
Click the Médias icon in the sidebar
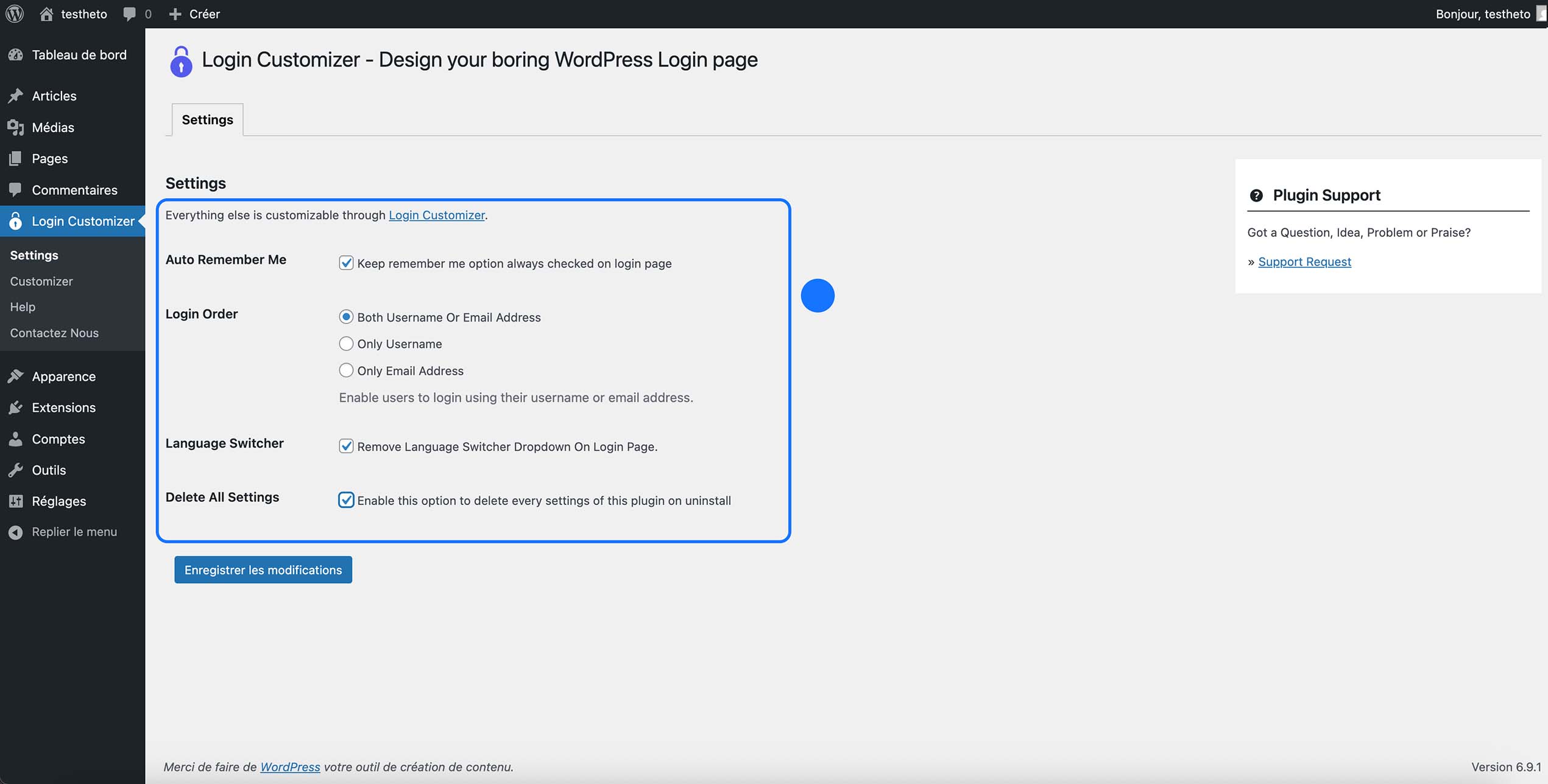click(x=16, y=127)
